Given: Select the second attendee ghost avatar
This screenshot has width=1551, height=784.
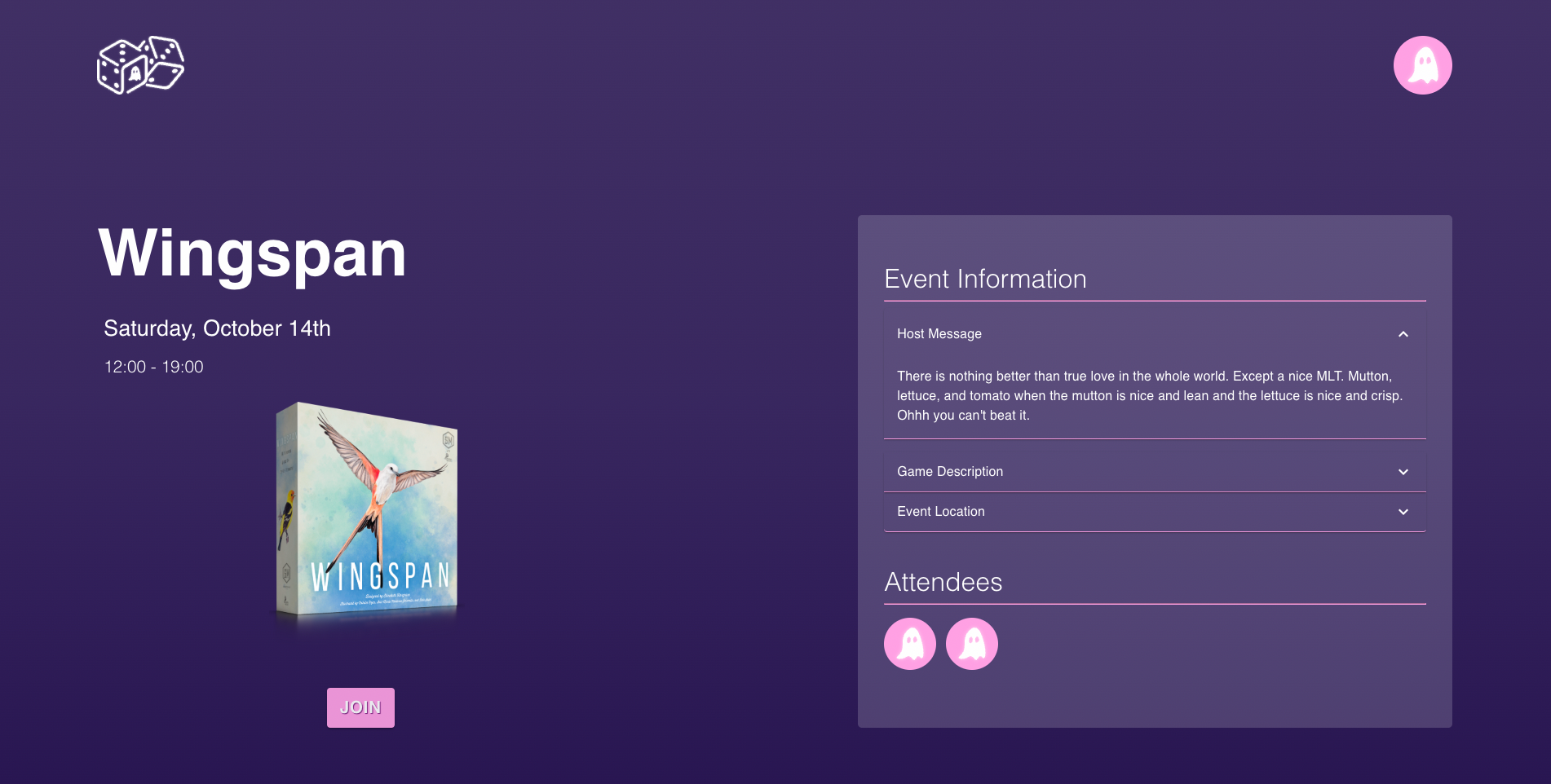Looking at the screenshot, I should click(x=971, y=644).
